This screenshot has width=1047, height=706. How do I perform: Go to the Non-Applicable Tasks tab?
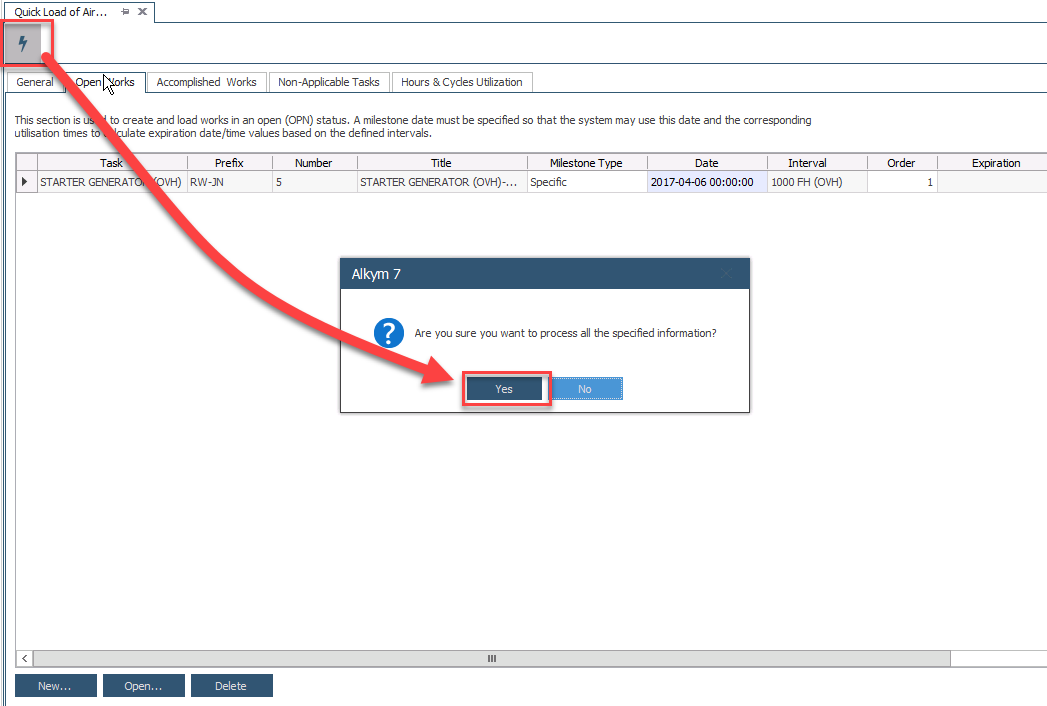(x=329, y=82)
